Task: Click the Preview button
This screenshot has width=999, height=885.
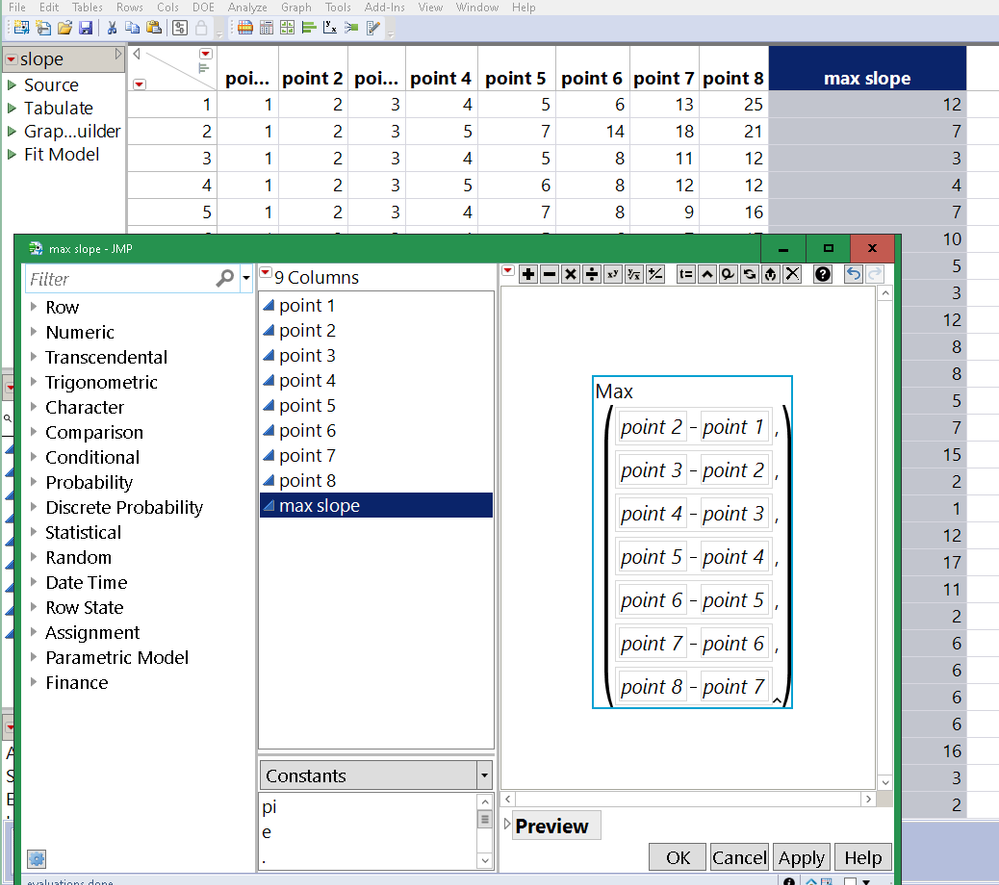Action: (555, 825)
